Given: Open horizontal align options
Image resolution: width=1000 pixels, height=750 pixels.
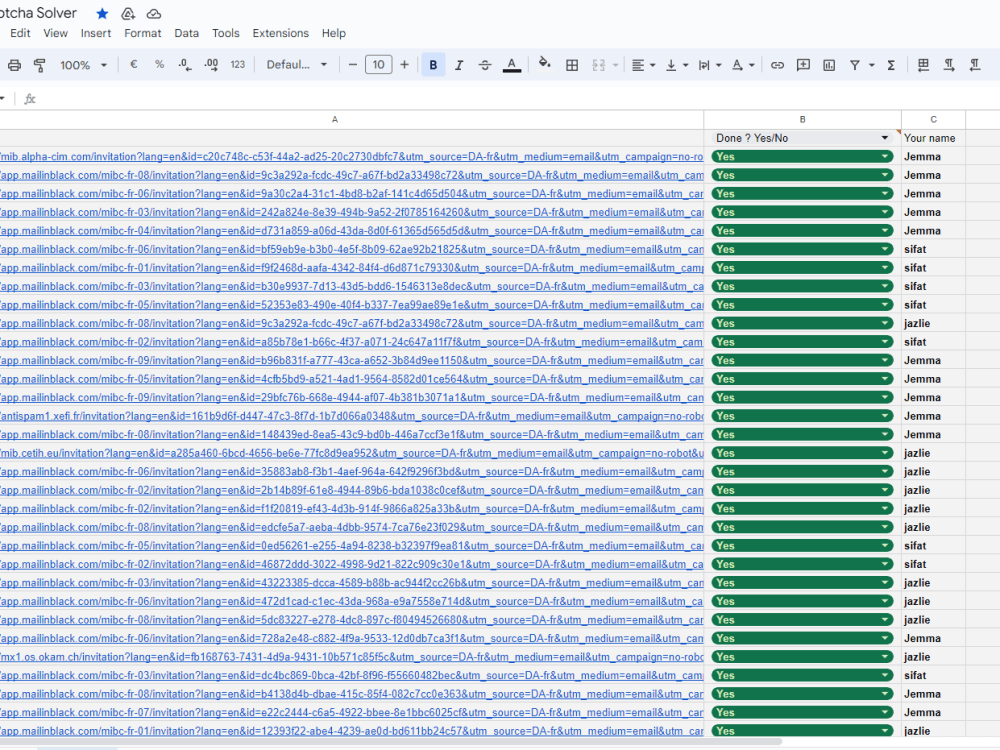Looking at the screenshot, I should (643, 65).
